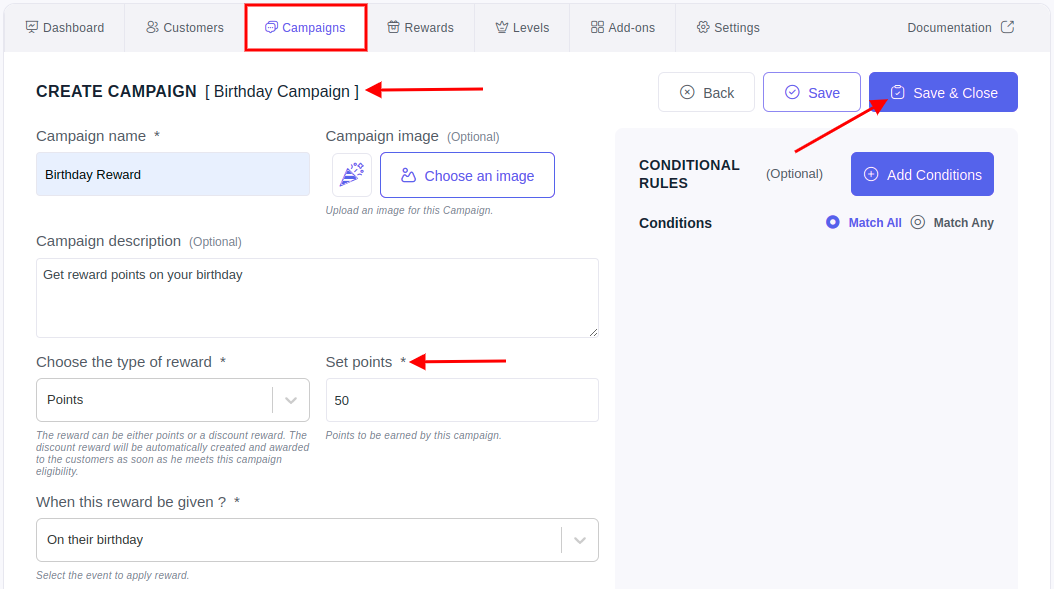Image resolution: width=1054 pixels, height=589 pixels.
Task: Select the Match Any radio button
Action: pyautogui.click(x=918, y=222)
